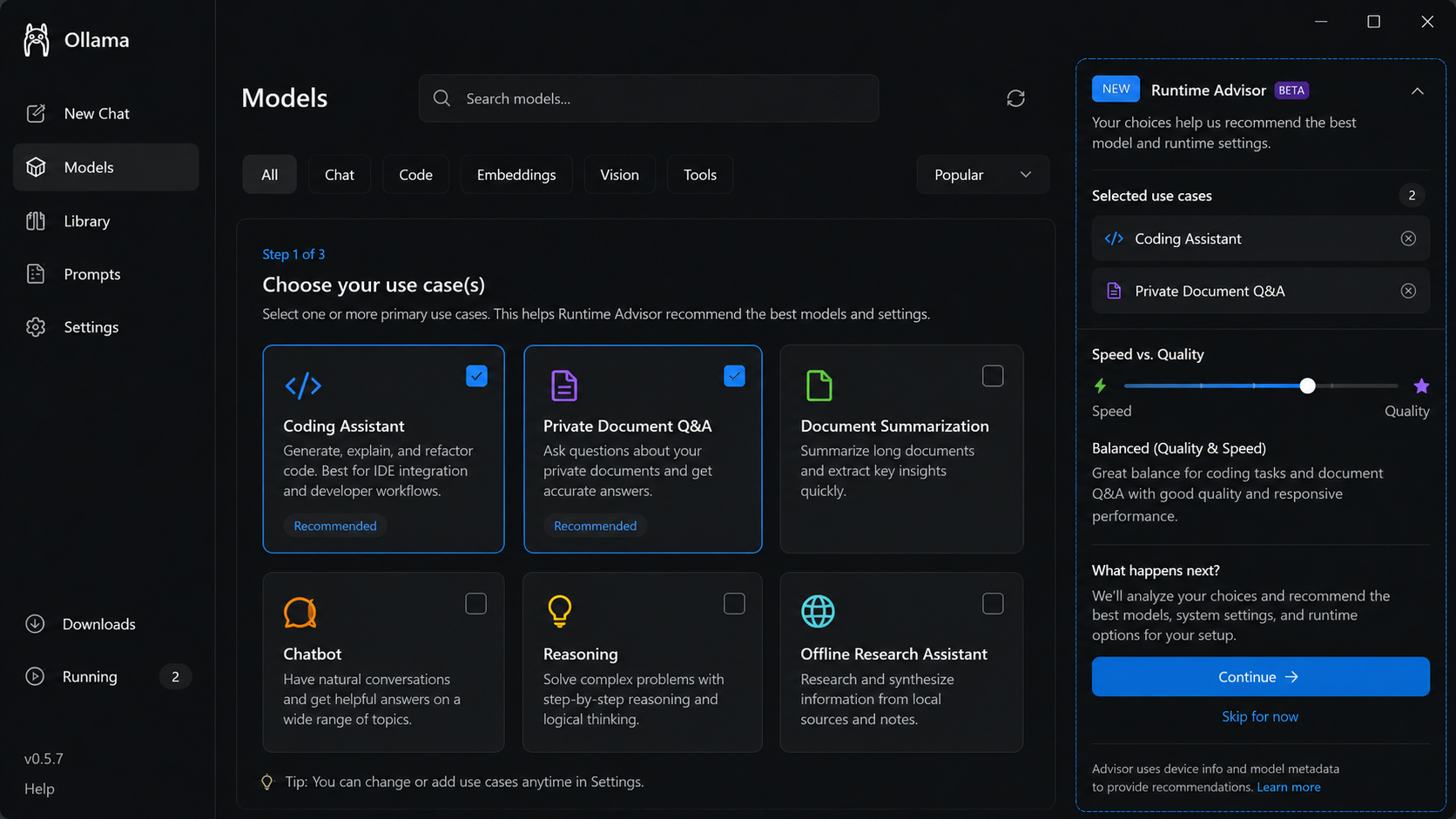Screen dimensions: 1456x819
Task: Select the Models cube icon in sidebar
Action: [36, 167]
